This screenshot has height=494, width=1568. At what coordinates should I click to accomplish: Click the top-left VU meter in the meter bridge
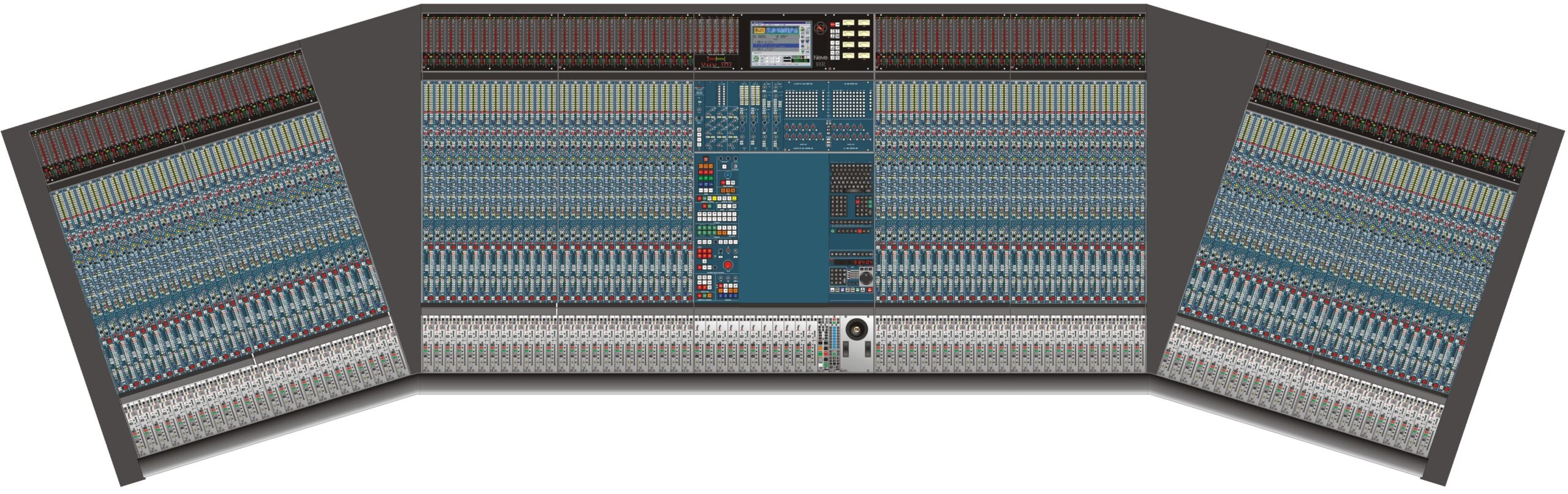848,23
